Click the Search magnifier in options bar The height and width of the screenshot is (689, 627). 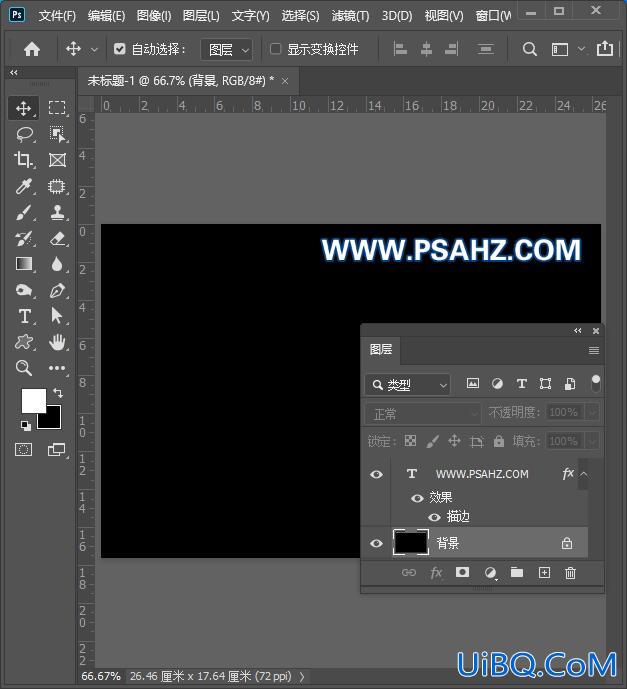tap(529, 49)
